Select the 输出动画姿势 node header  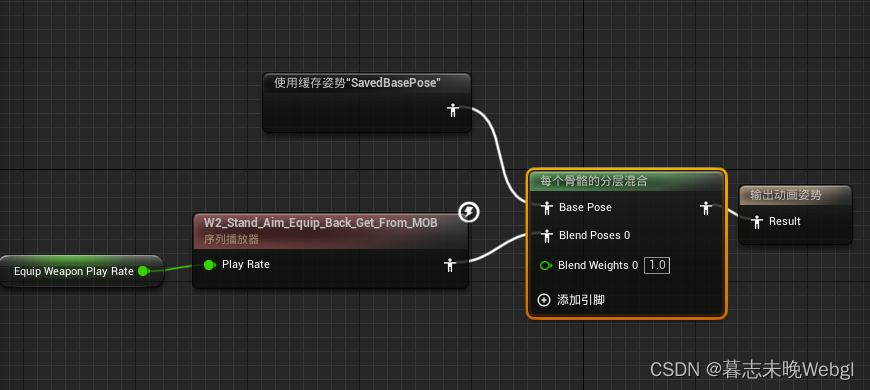coord(795,195)
